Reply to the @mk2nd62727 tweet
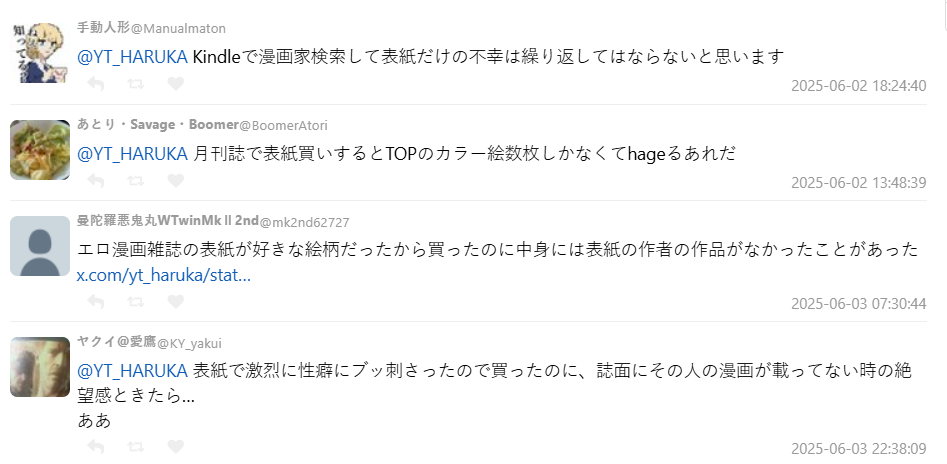Image resolution: width=947 pixels, height=464 pixels. point(96,301)
